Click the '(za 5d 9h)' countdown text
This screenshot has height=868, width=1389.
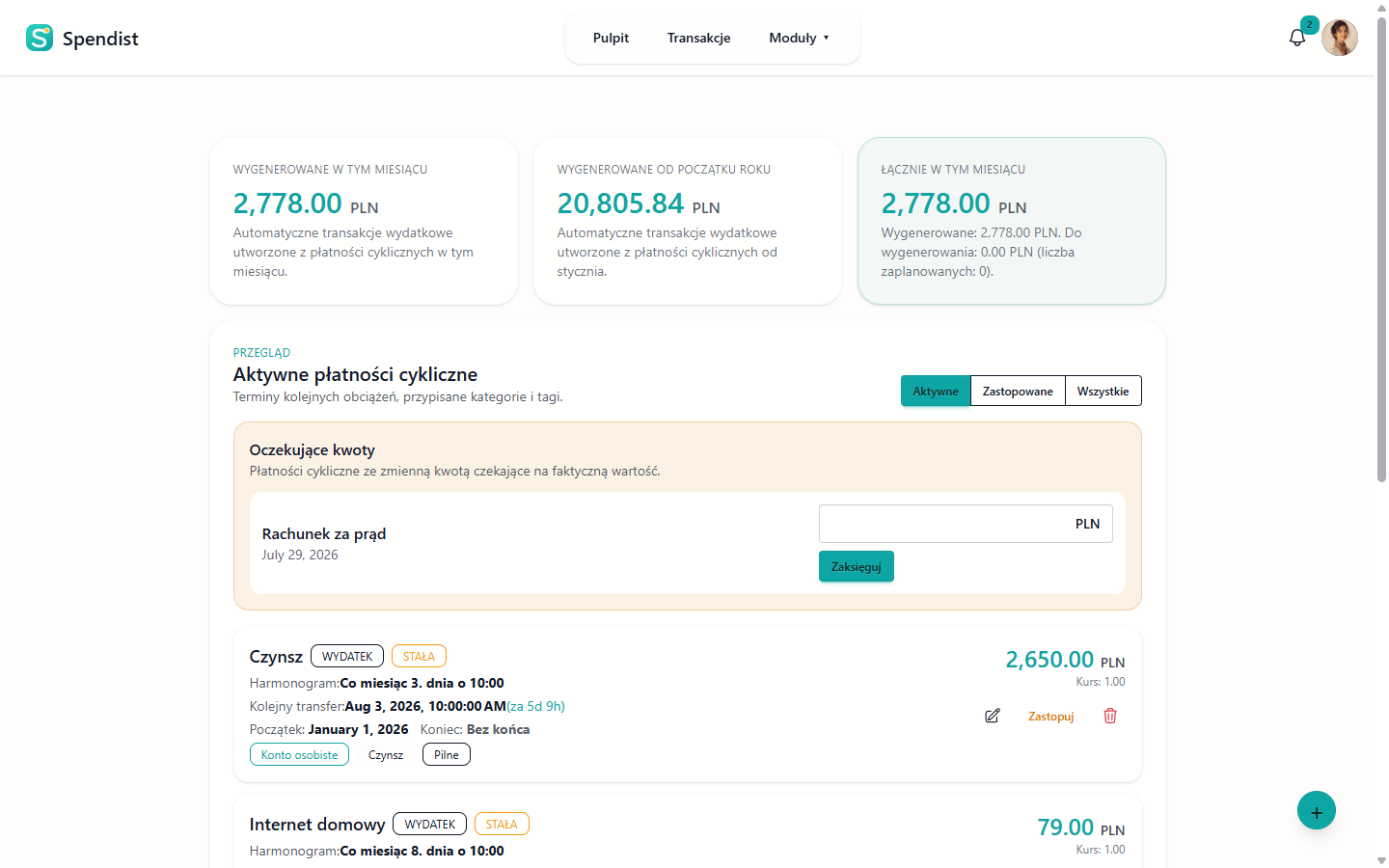pyautogui.click(x=536, y=706)
